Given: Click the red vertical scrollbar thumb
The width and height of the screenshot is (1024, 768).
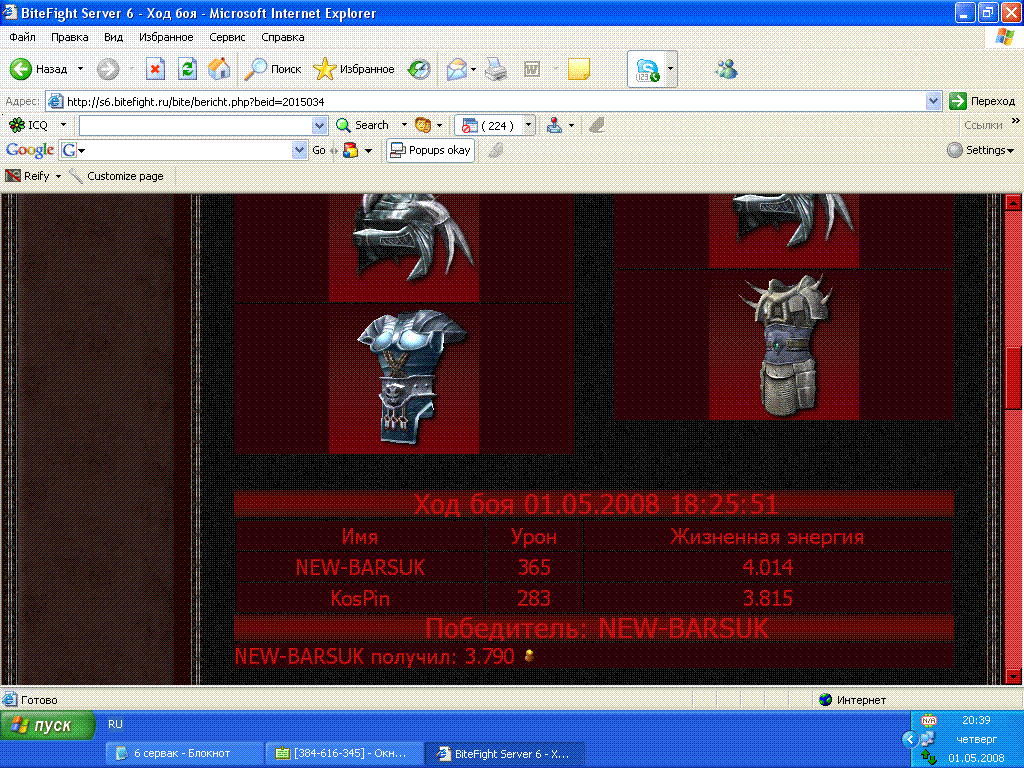Looking at the screenshot, I should coord(1013,379).
